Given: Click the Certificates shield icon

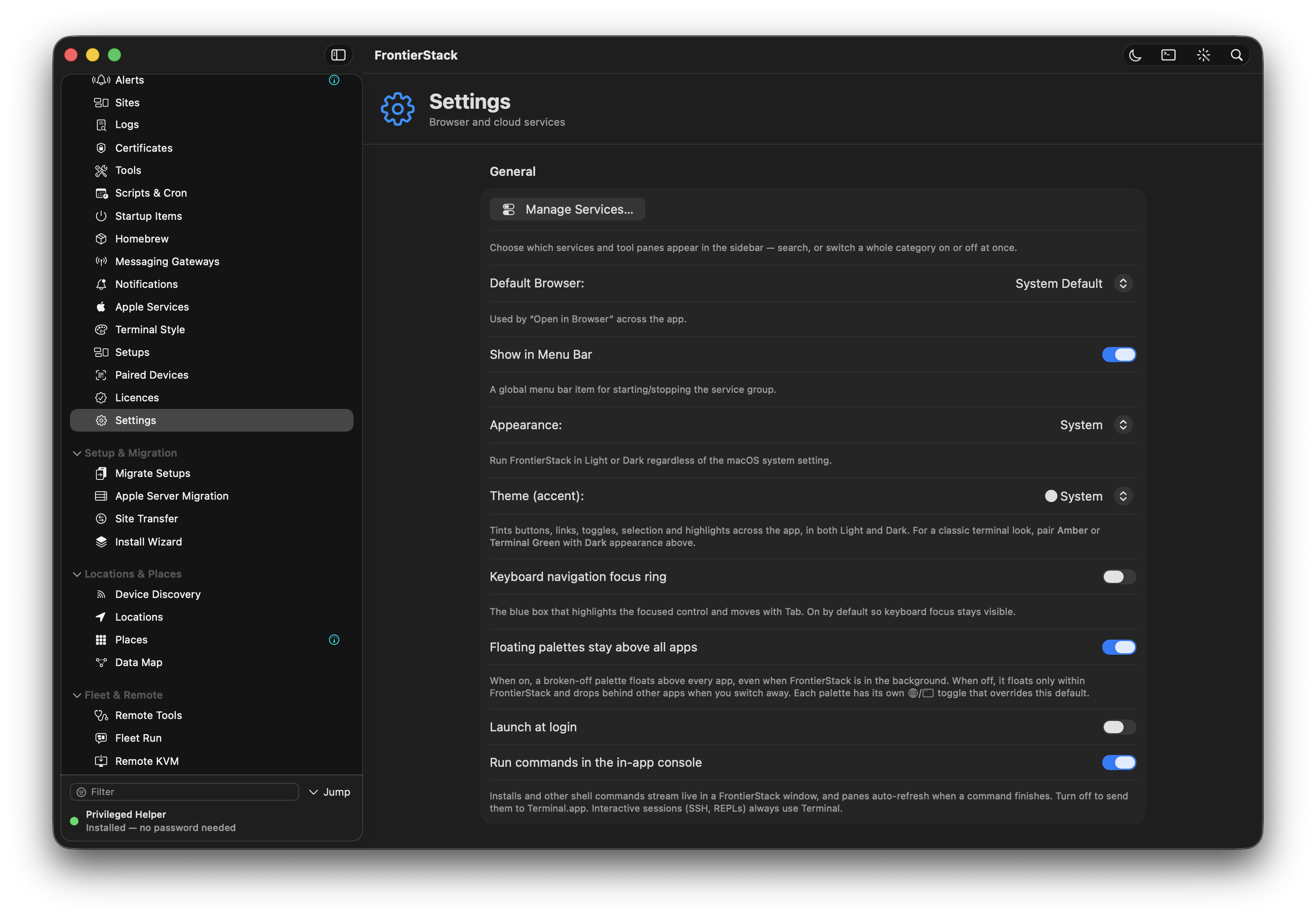Looking at the screenshot, I should tap(101, 148).
